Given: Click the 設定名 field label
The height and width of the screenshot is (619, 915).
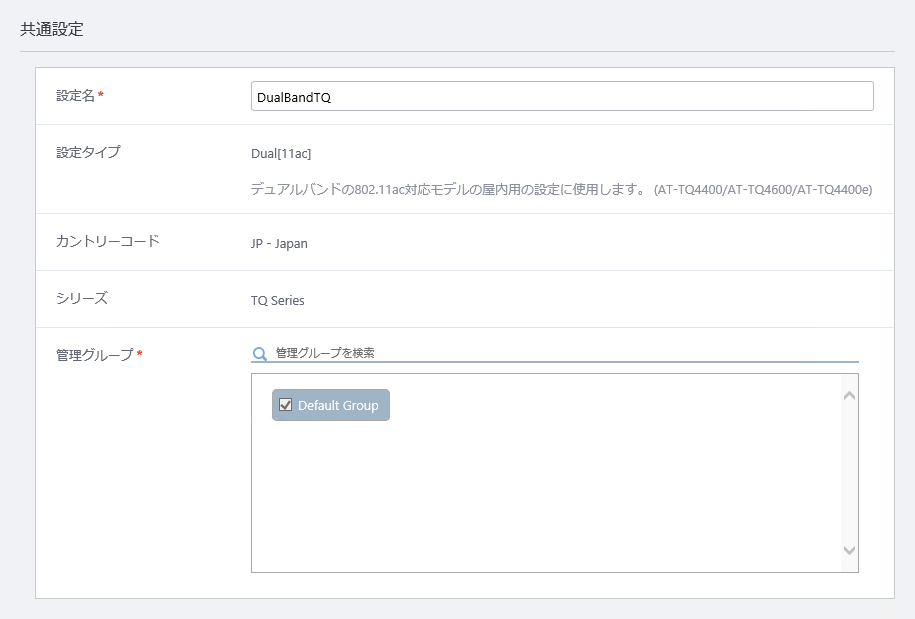Looking at the screenshot, I should click(75, 96).
